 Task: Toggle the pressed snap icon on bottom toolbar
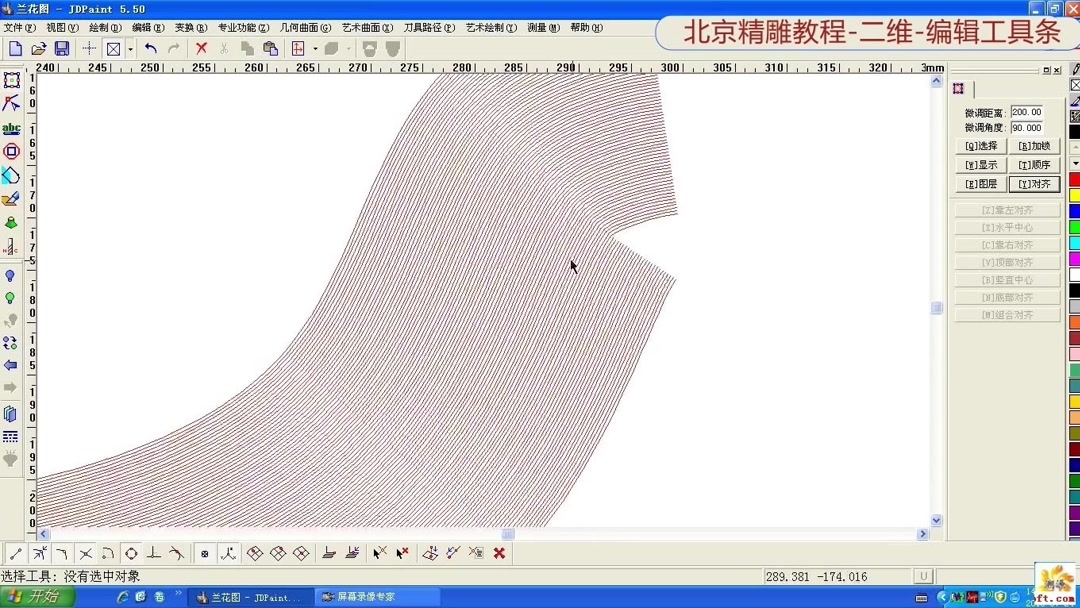coord(205,552)
